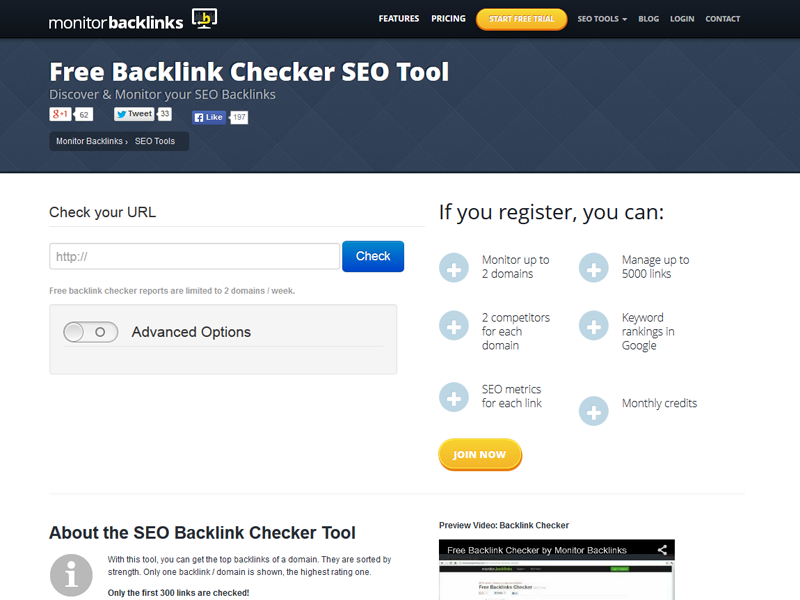Image resolution: width=800 pixels, height=600 pixels.
Task: Click 'About the SEO Backlink Checker Tool' heading
Action: 202,533
